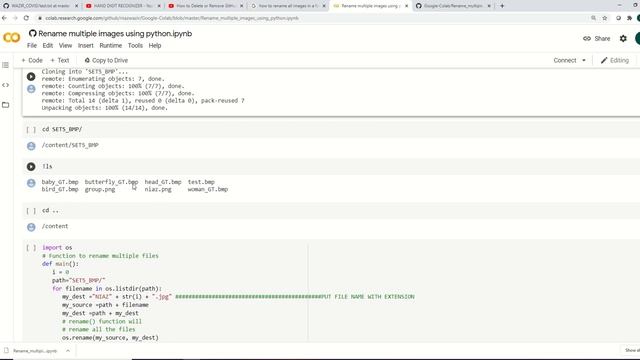Click Copy to Drive button
Viewport: 640px width, 360px height.
tap(106, 60)
